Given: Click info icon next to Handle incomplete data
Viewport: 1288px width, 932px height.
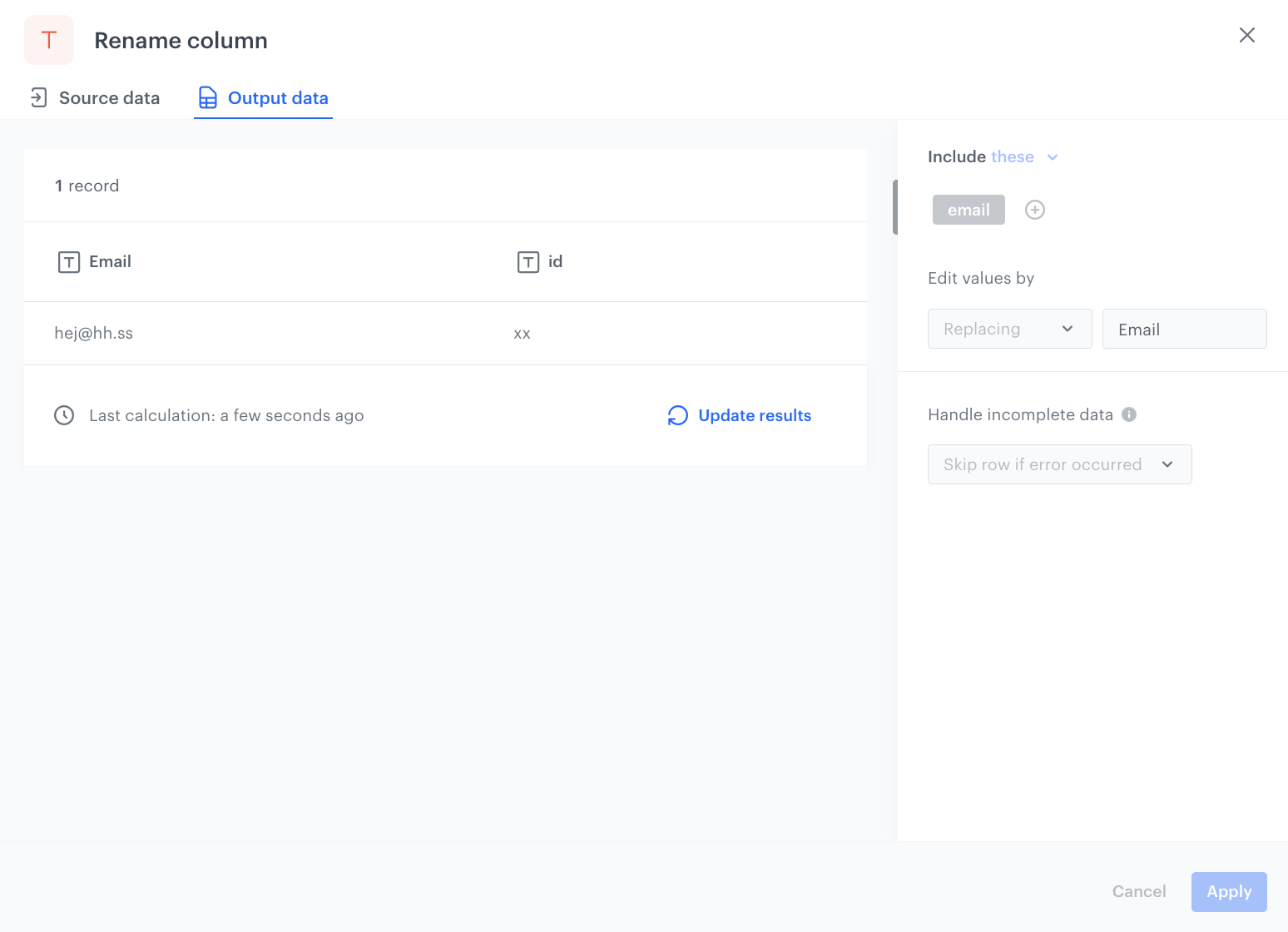Looking at the screenshot, I should pyautogui.click(x=1129, y=414).
